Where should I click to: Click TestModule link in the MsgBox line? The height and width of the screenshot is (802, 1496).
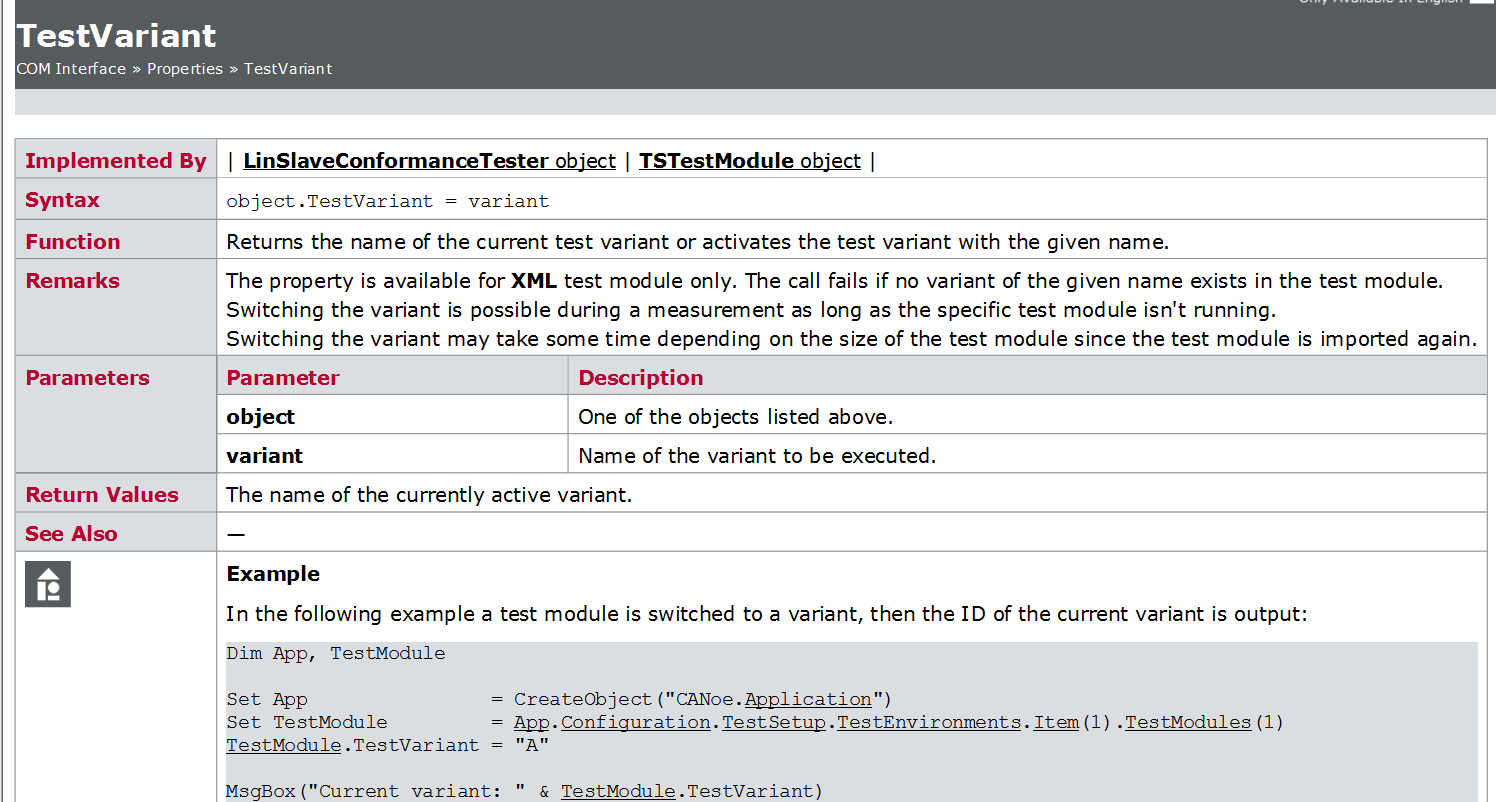(x=618, y=791)
